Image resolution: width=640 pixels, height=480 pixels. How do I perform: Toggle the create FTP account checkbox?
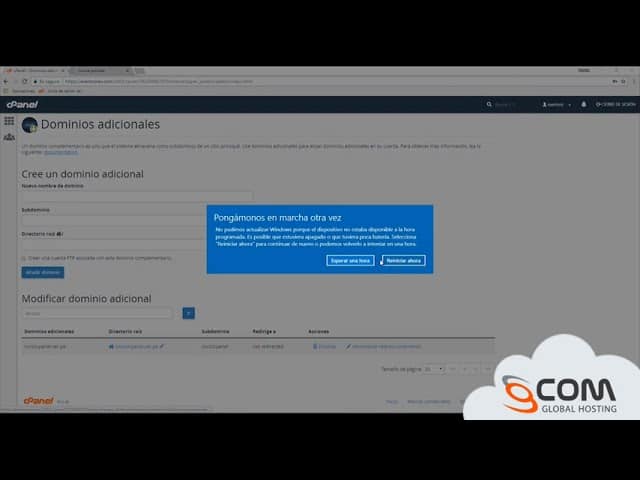point(24,258)
